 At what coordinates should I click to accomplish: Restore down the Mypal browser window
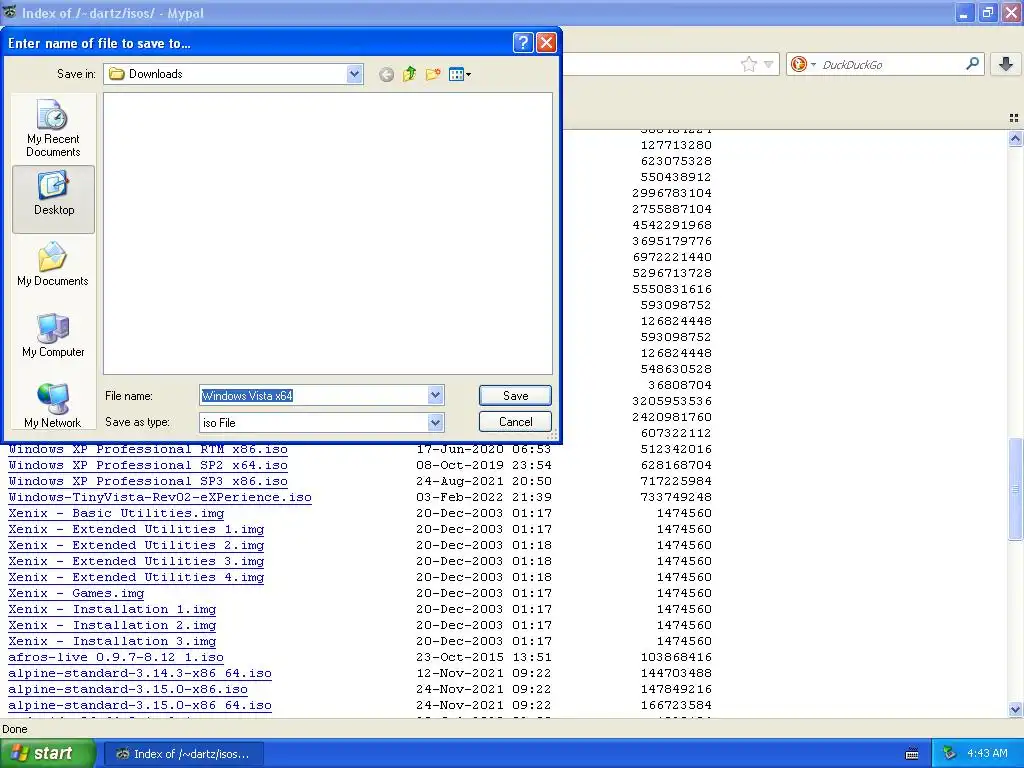click(x=987, y=12)
